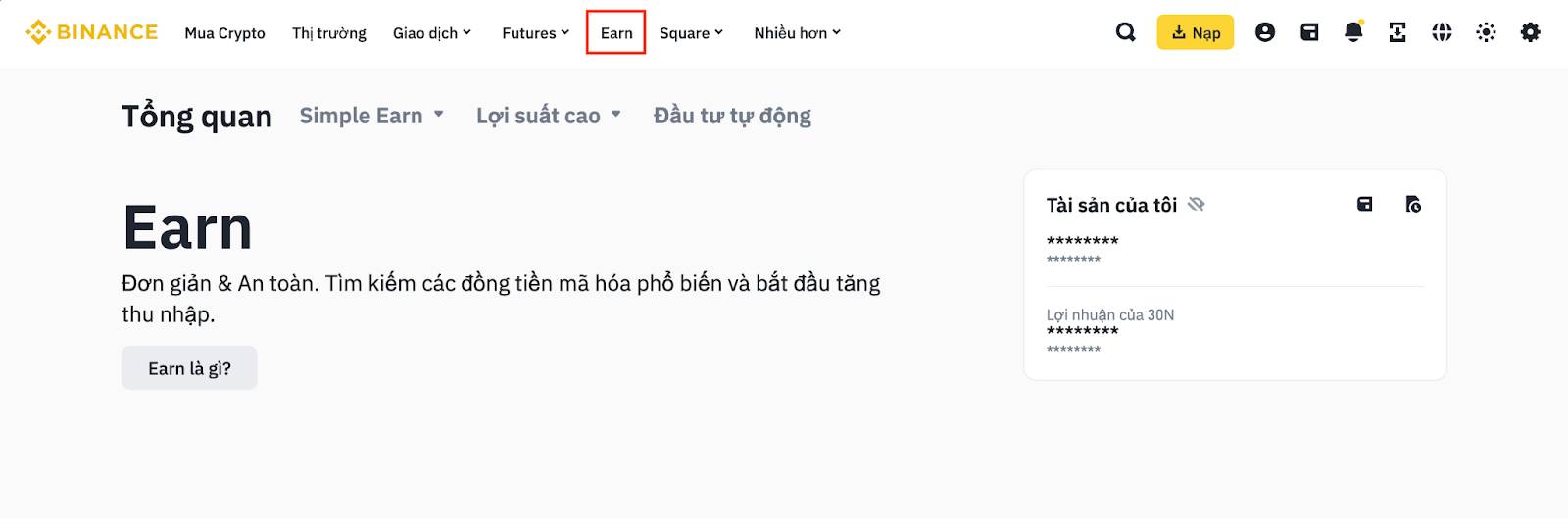Open history icon in Tài sản của tôi card
1568x528 pixels.
(x=1413, y=204)
